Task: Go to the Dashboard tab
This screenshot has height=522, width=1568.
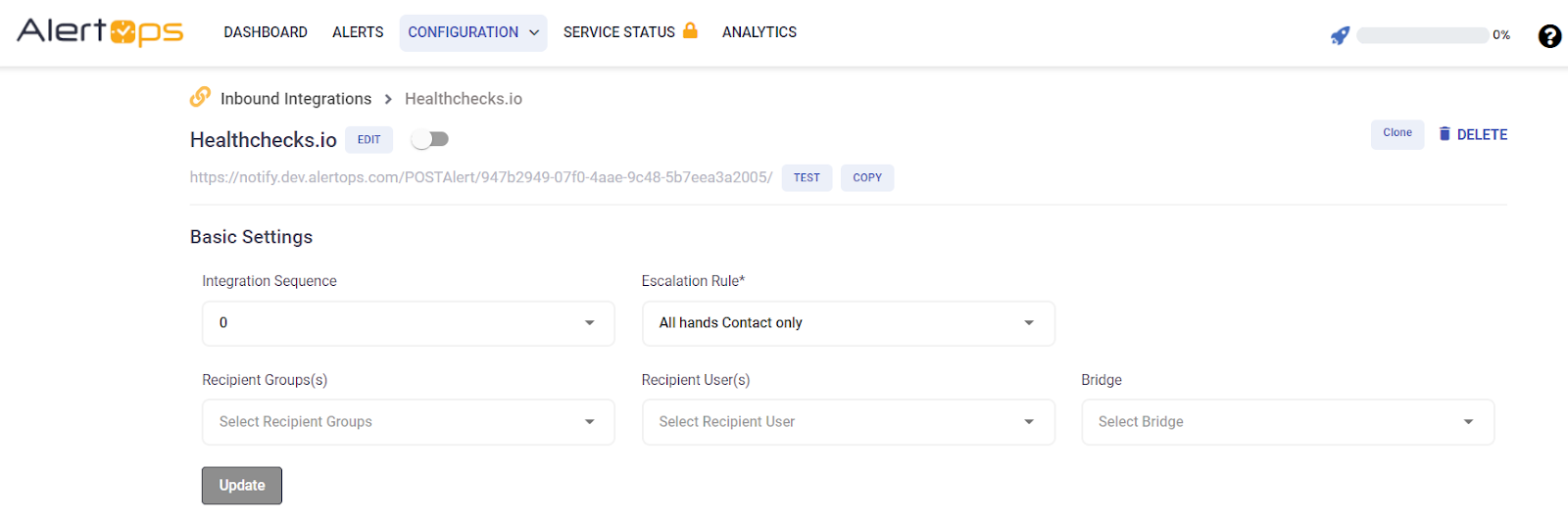Action: click(x=266, y=32)
